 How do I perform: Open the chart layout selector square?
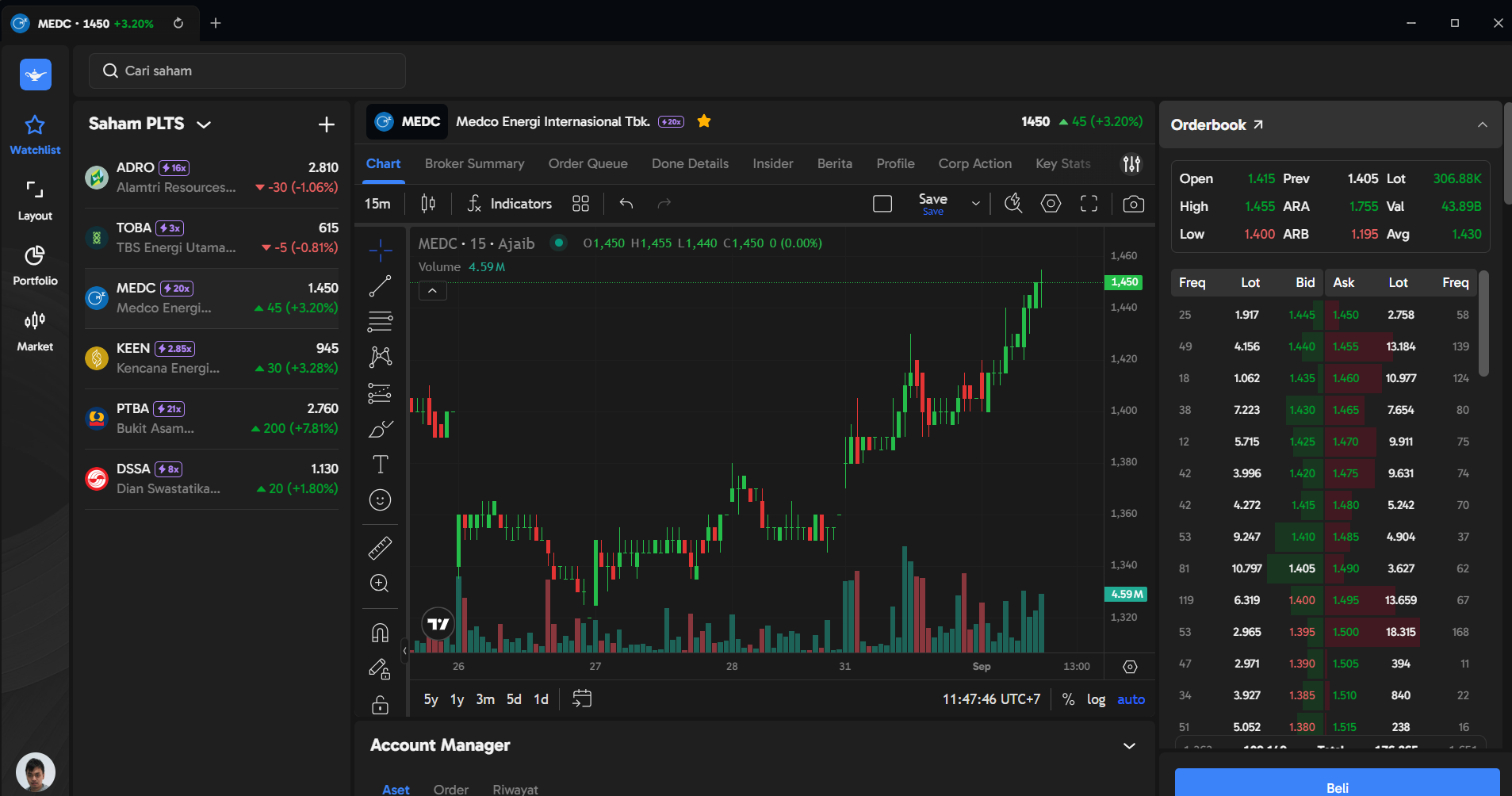click(x=882, y=204)
